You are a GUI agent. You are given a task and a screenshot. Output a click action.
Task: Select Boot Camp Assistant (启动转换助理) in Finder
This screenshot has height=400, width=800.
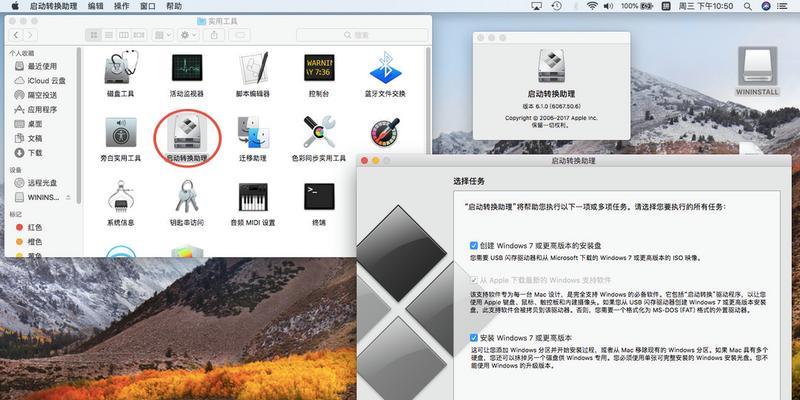pos(187,132)
